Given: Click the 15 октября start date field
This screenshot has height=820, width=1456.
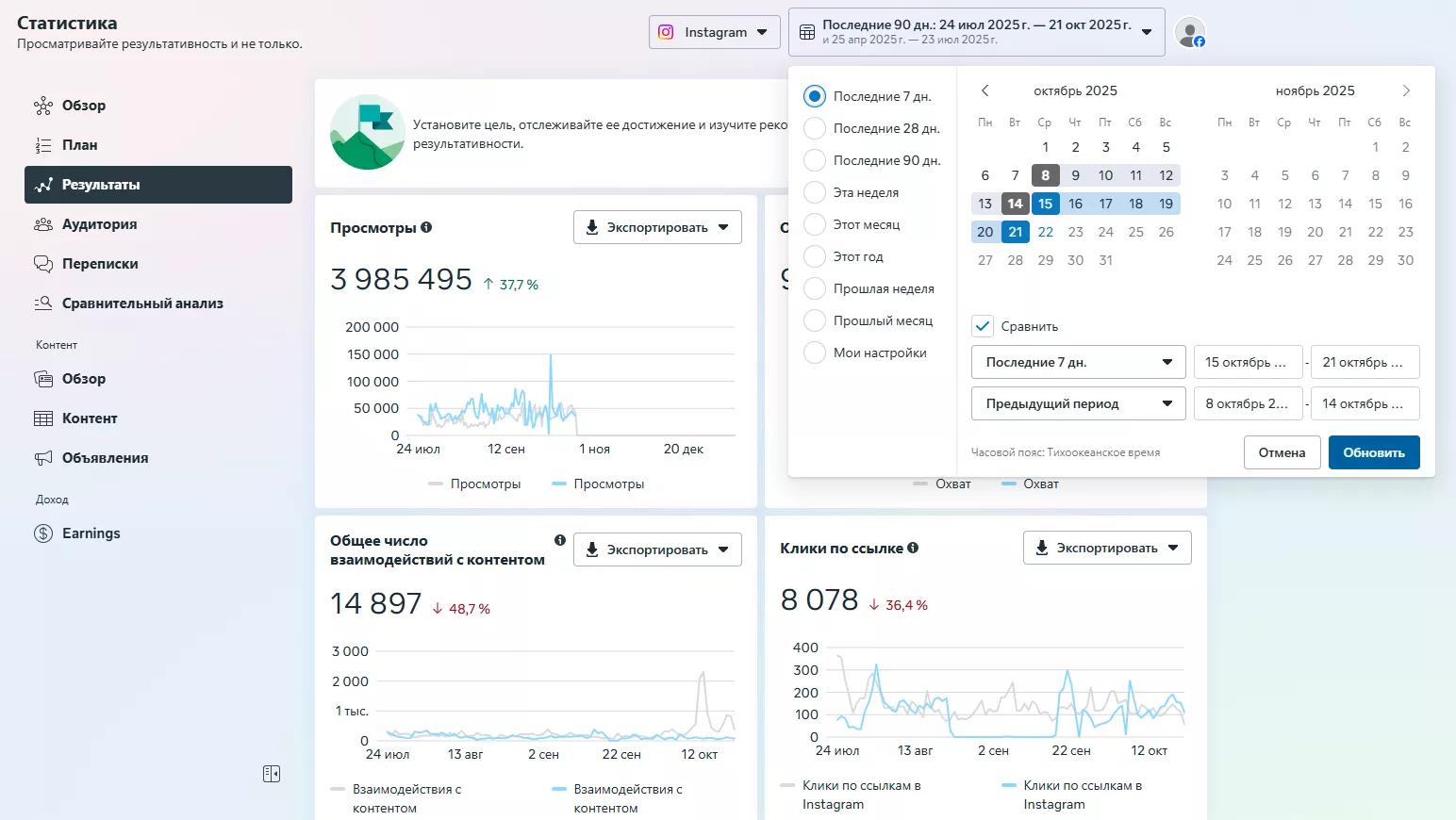Looking at the screenshot, I should (1247, 362).
